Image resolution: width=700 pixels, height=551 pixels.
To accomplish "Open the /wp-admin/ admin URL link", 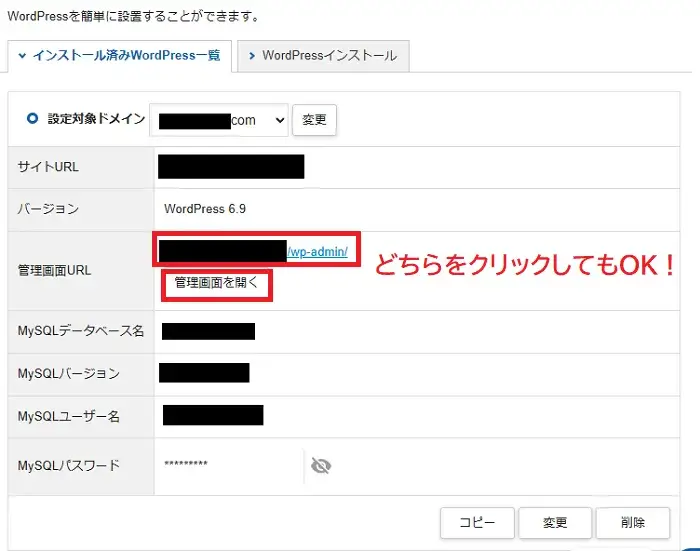I will tap(317, 252).
